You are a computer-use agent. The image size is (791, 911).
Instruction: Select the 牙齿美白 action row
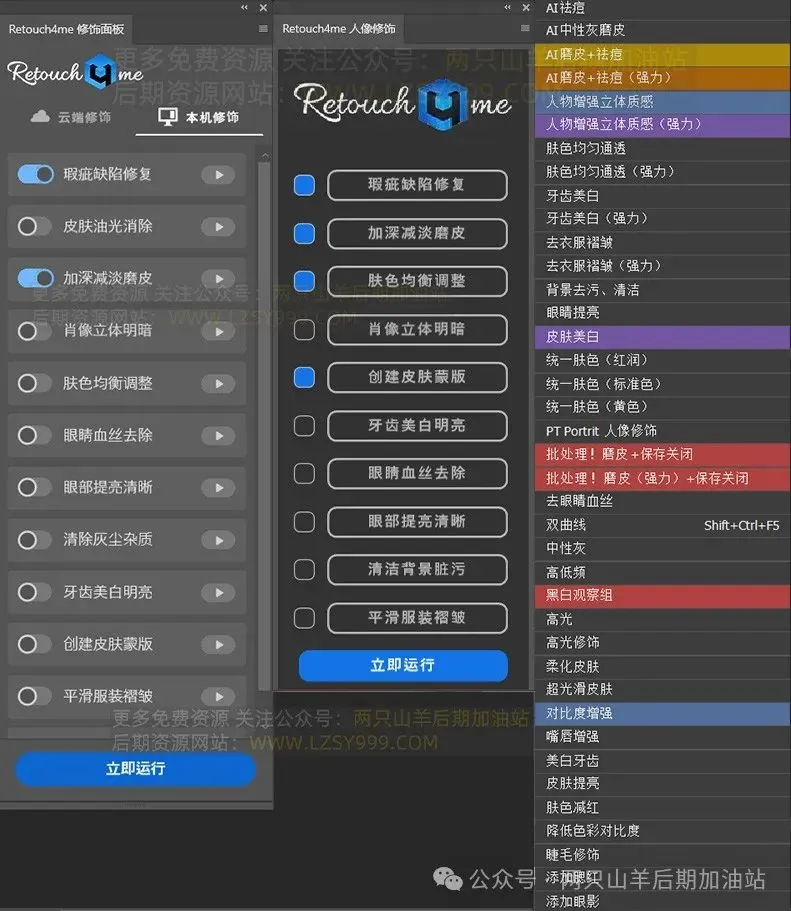tap(662, 196)
